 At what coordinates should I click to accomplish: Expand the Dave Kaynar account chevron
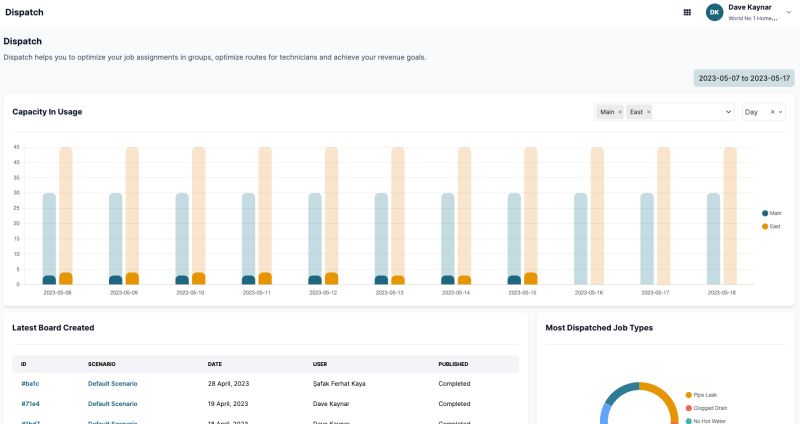(788, 12)
